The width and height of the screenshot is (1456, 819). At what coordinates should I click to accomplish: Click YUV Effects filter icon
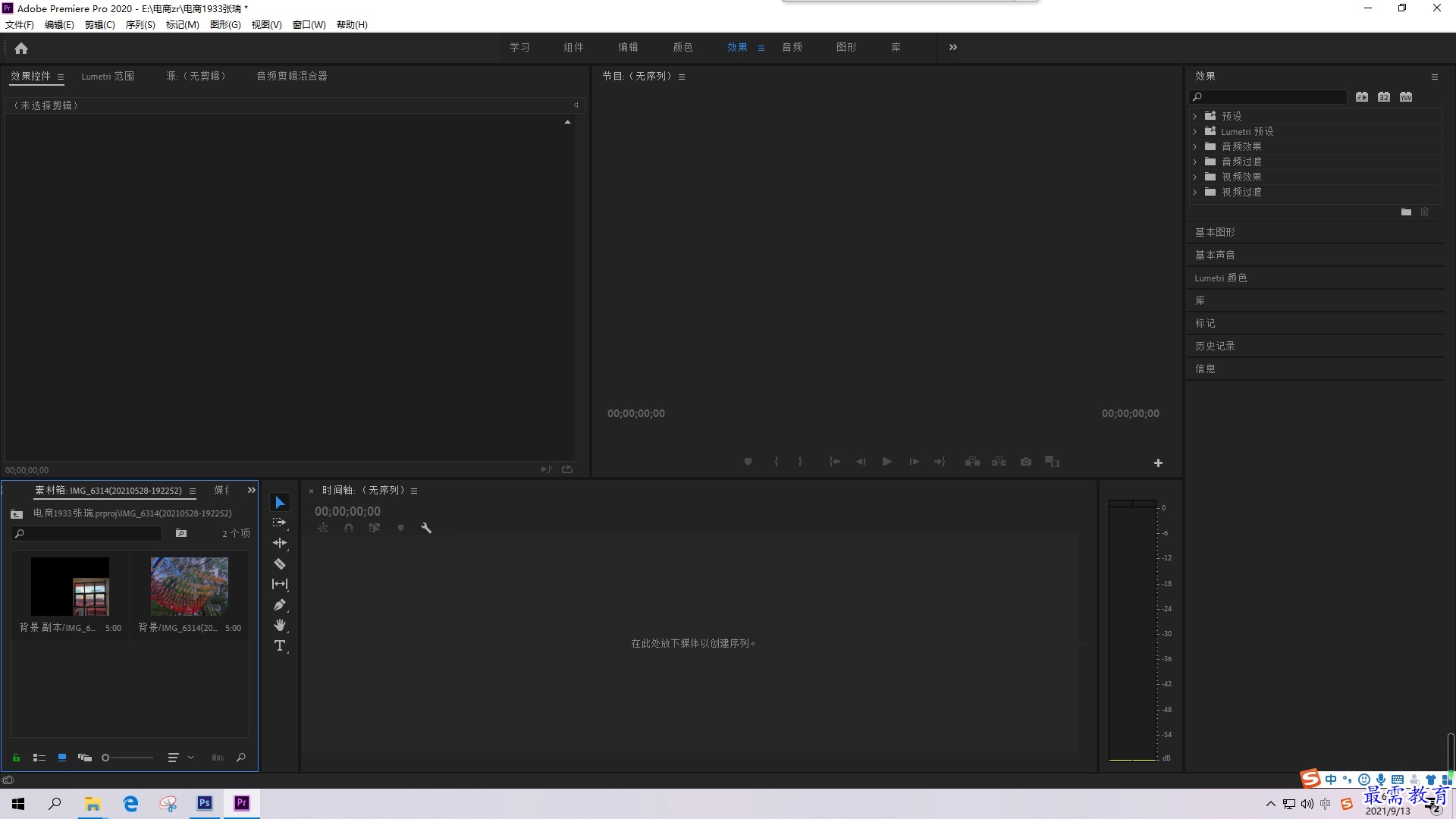1406,97
